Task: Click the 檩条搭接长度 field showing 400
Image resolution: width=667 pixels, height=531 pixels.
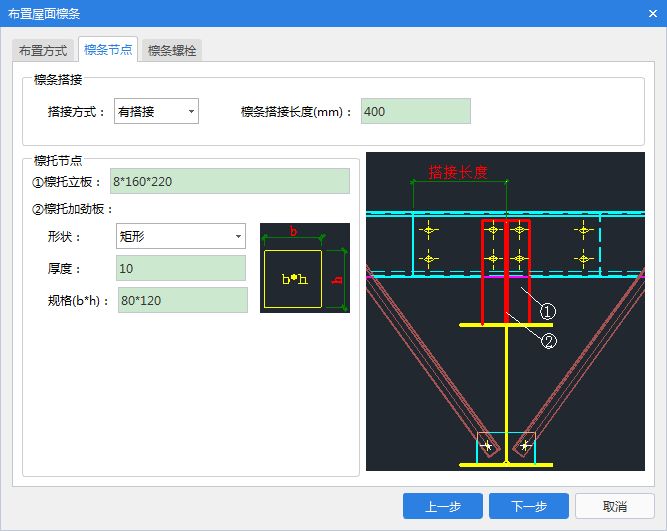Action: click(416, 111)
